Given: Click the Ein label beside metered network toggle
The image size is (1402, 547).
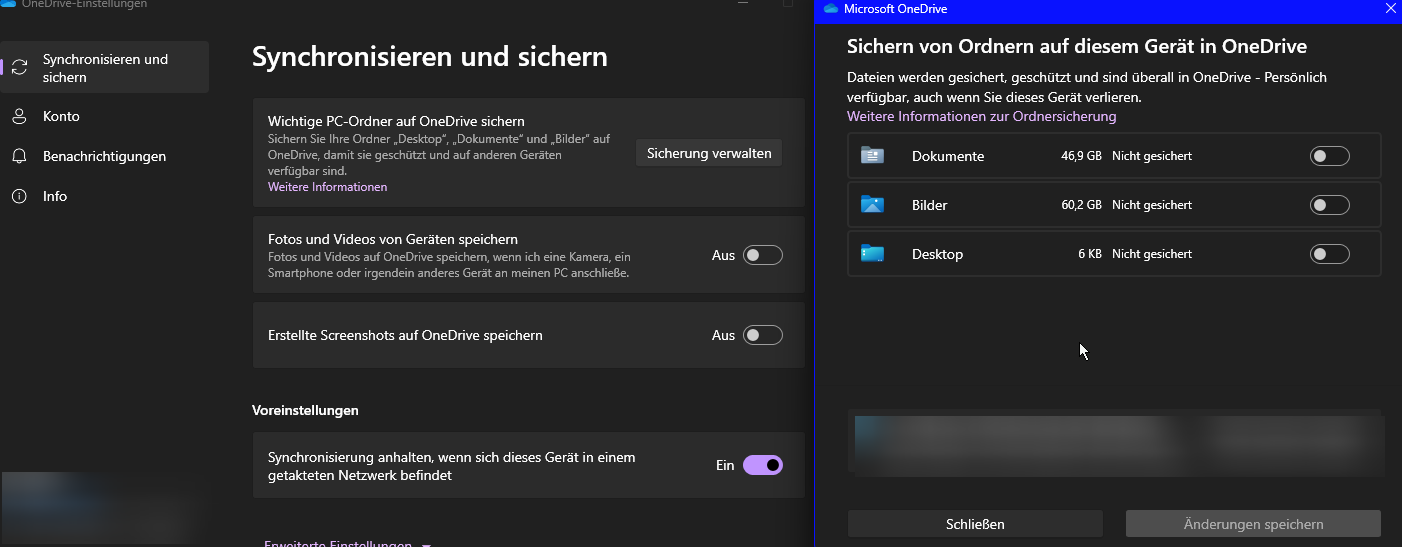Looking at the screenshot, I should click(x=725, y=465).
